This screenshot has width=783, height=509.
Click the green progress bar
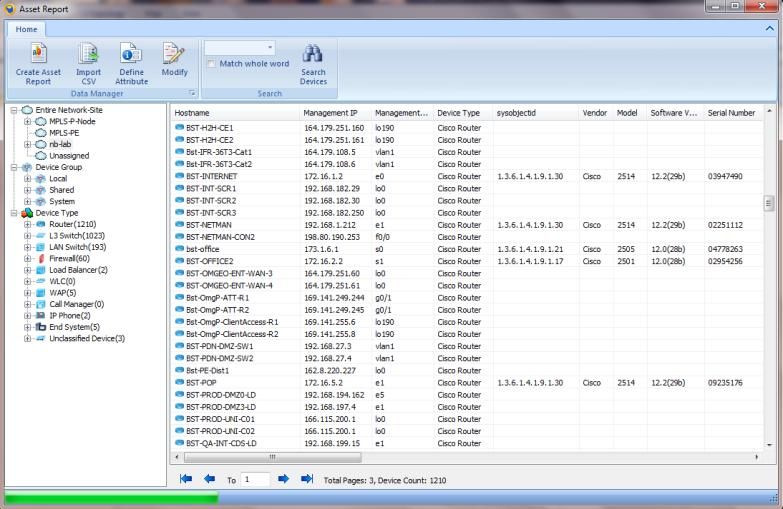[x=111, y=498]
